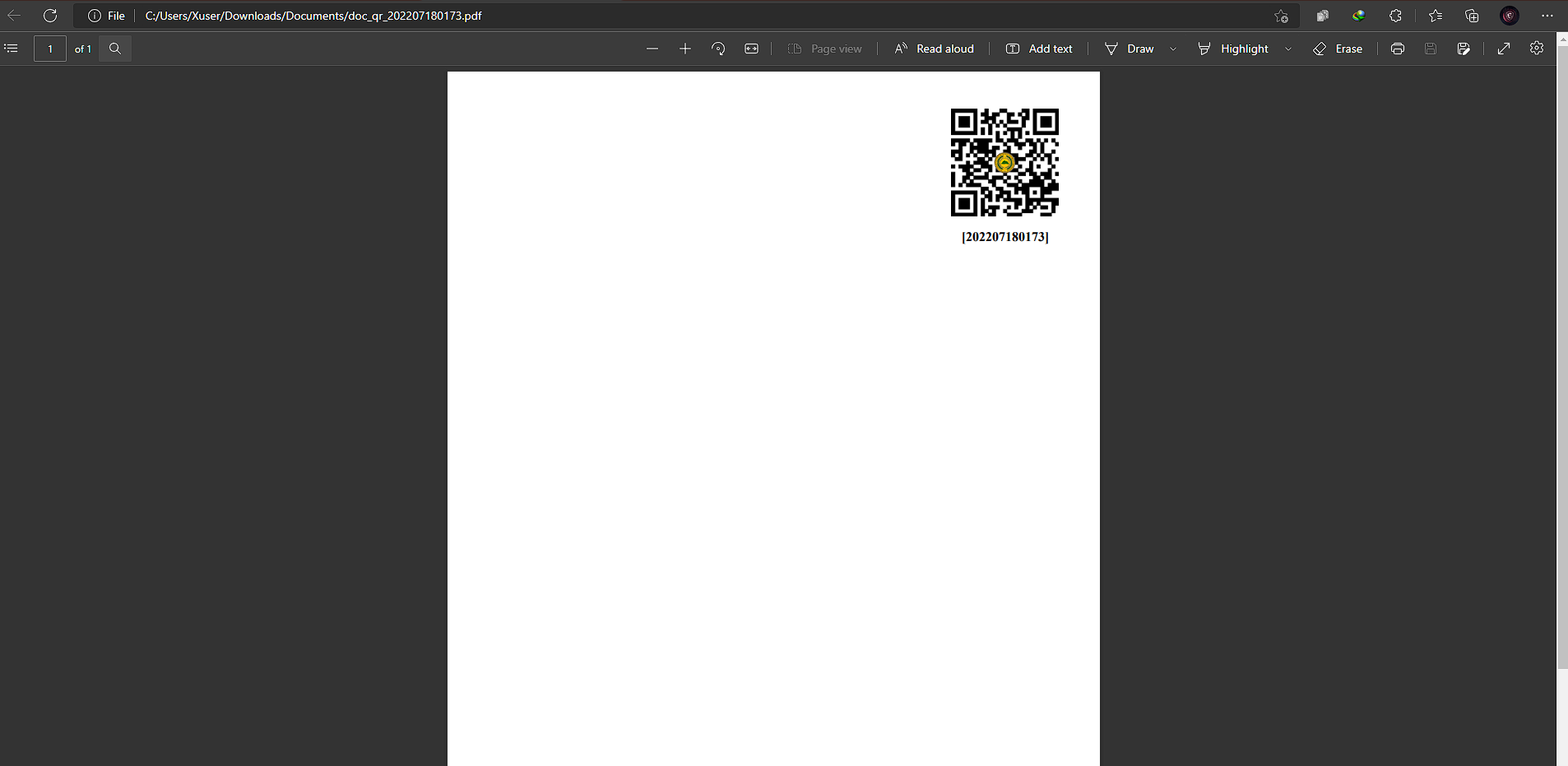Rotate the PDF page
The width and height of the screenshot is (1568, 766).
pyautogui.click(x=718, y=49)
